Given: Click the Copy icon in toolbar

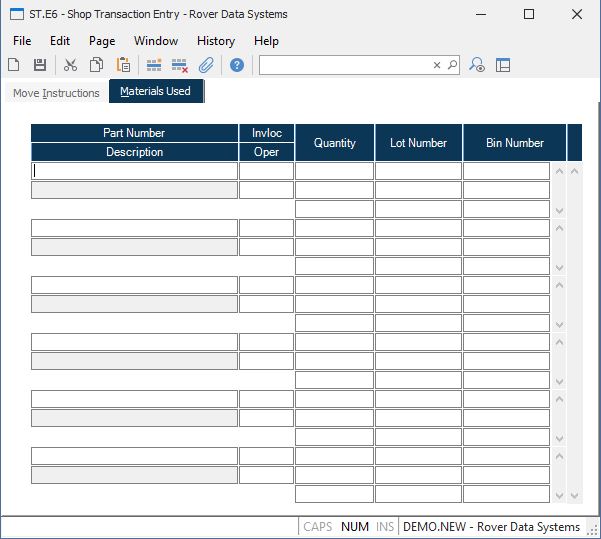Looking at the screenshot, I should tap(97, 65).
